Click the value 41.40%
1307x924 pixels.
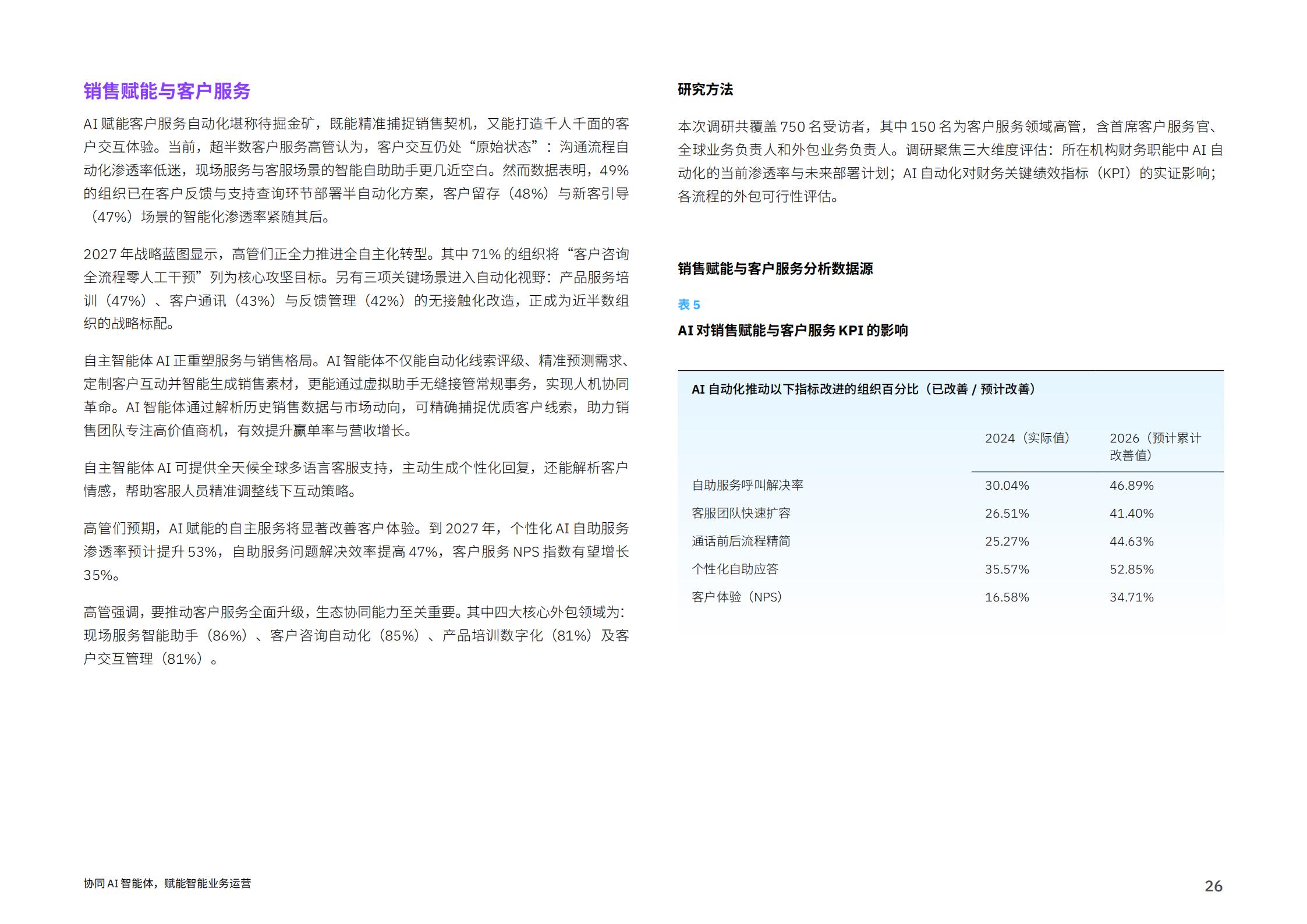tap(1131, 514)
